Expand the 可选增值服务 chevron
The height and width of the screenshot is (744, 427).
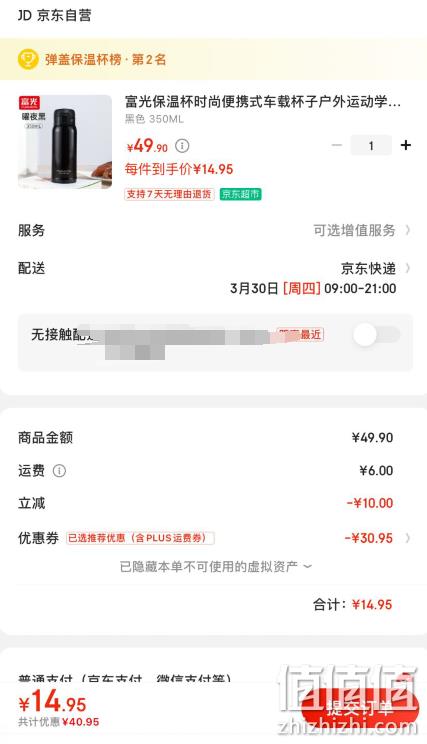tap(408, 231)
